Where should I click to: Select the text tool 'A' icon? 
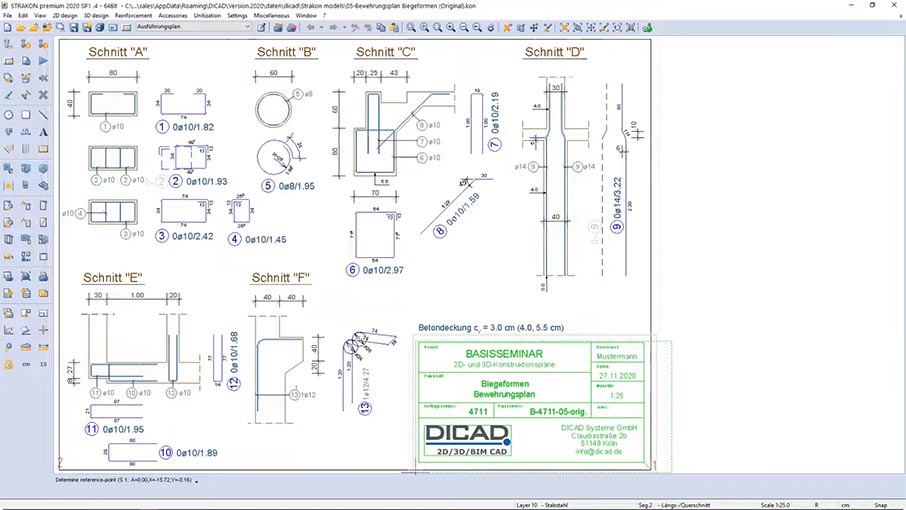(44, 132)
